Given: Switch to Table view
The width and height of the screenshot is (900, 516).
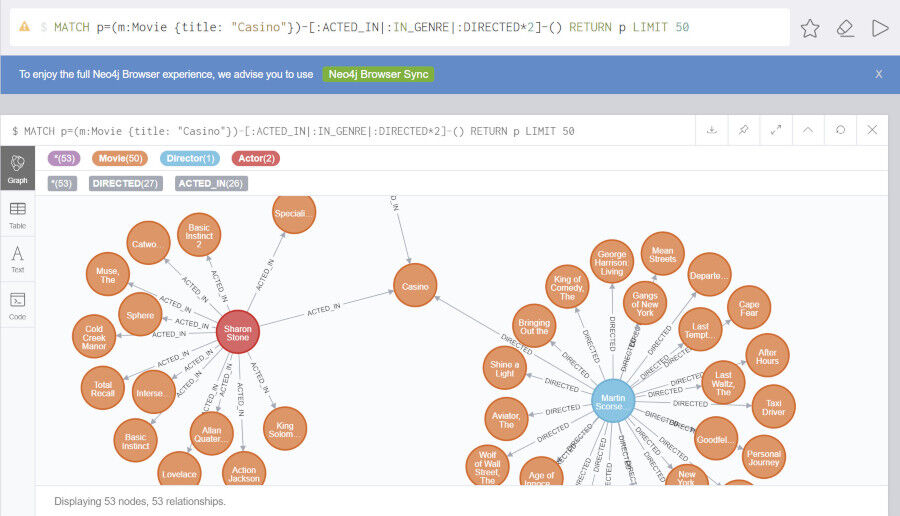Looking at the screenshot, I should coord(17,215).
